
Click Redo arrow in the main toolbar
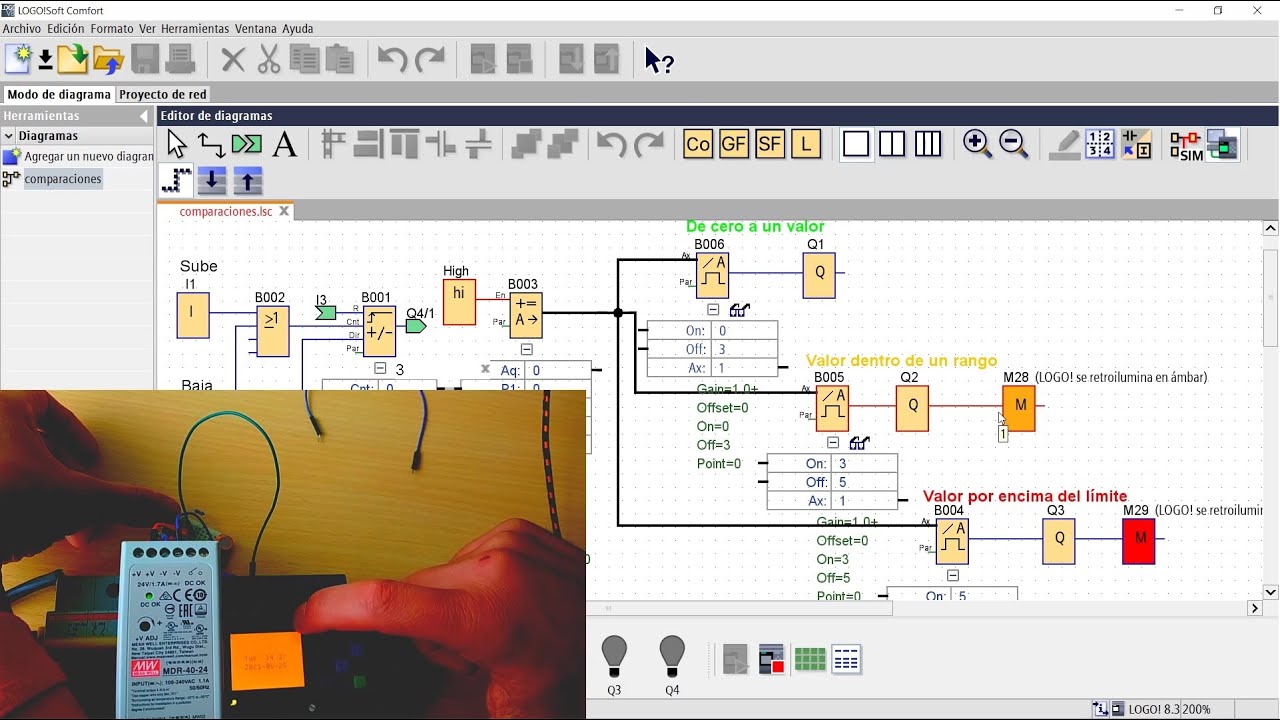(x=430, y=60)
